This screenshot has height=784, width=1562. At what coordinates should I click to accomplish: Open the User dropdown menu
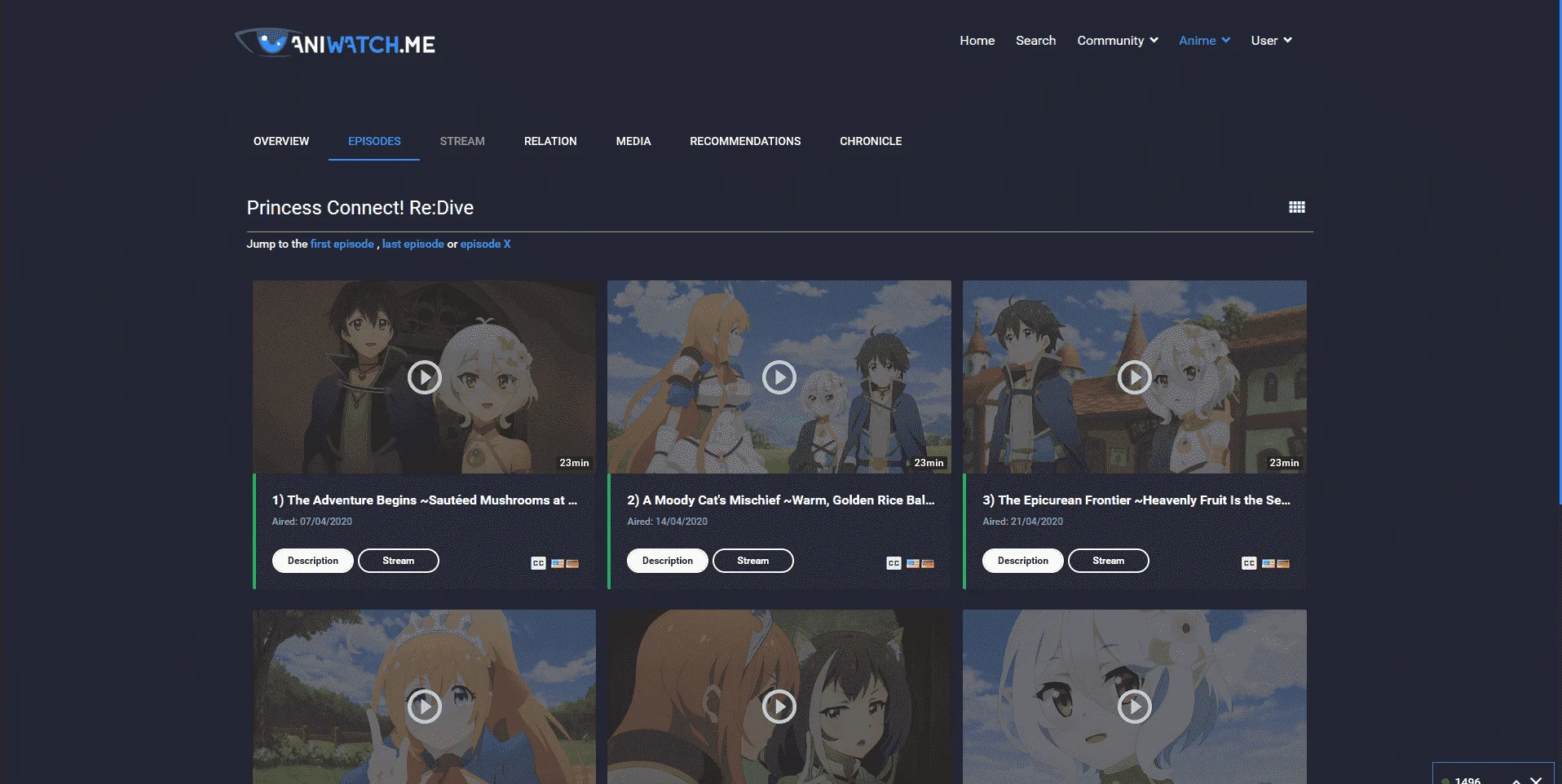[x=1272, y=41]
